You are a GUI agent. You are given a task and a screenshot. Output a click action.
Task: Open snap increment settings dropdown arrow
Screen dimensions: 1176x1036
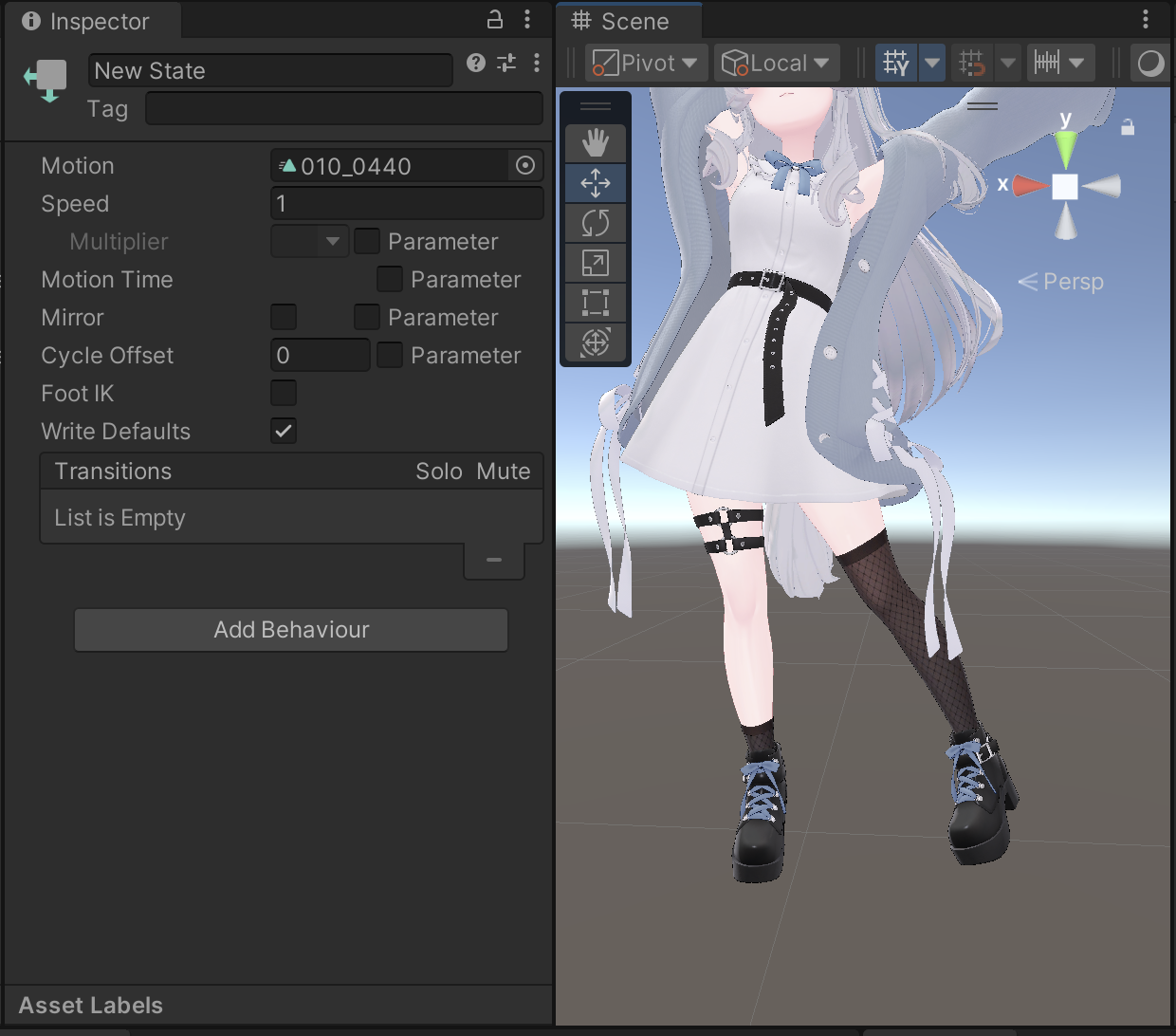[x=1076, y=63]
